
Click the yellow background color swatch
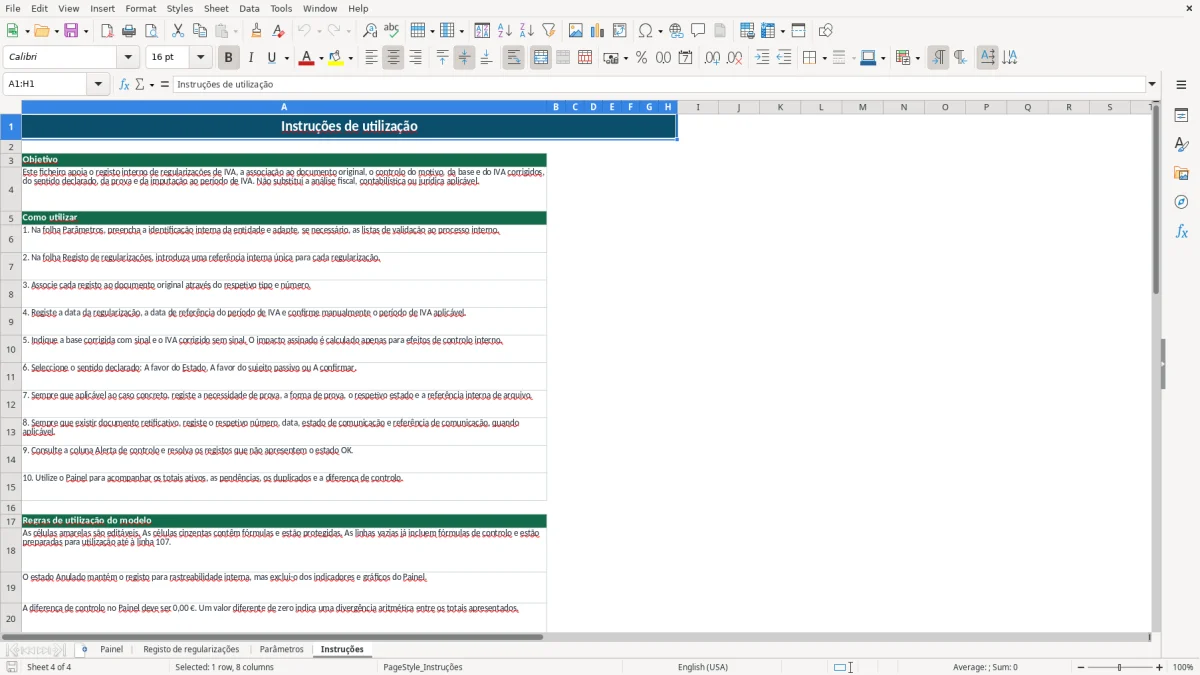click(336, 58)
